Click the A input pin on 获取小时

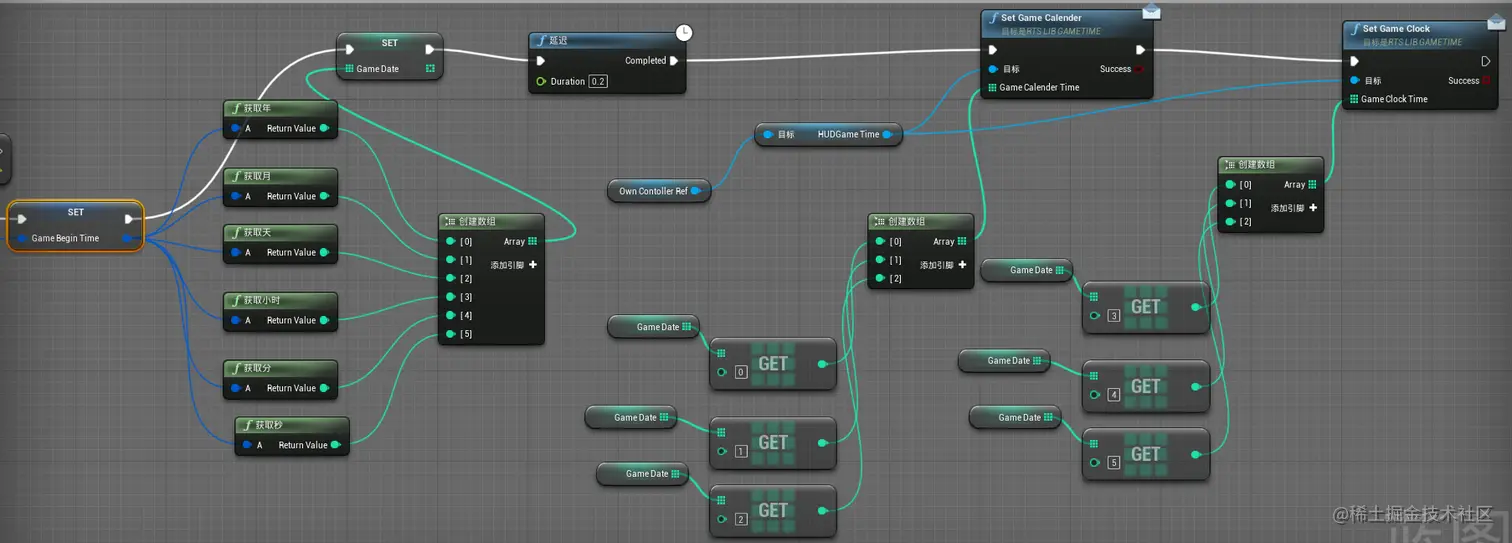tap(236, 320)
